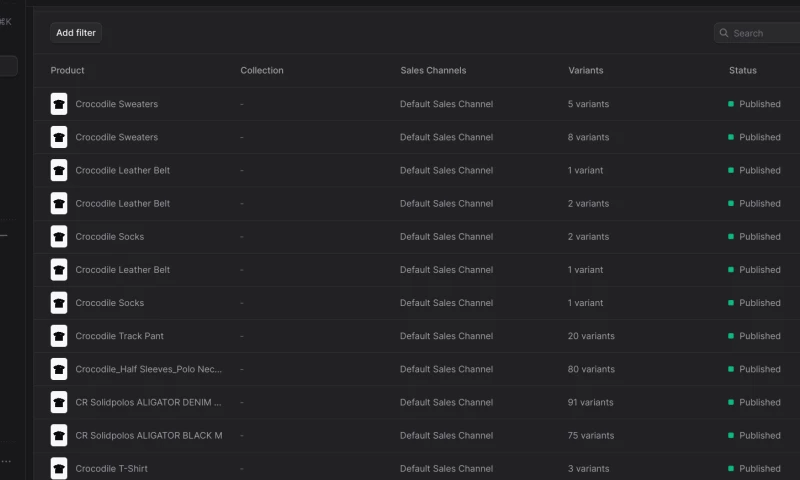Click the Product column header
800x480 pixels.
point(68,70)
